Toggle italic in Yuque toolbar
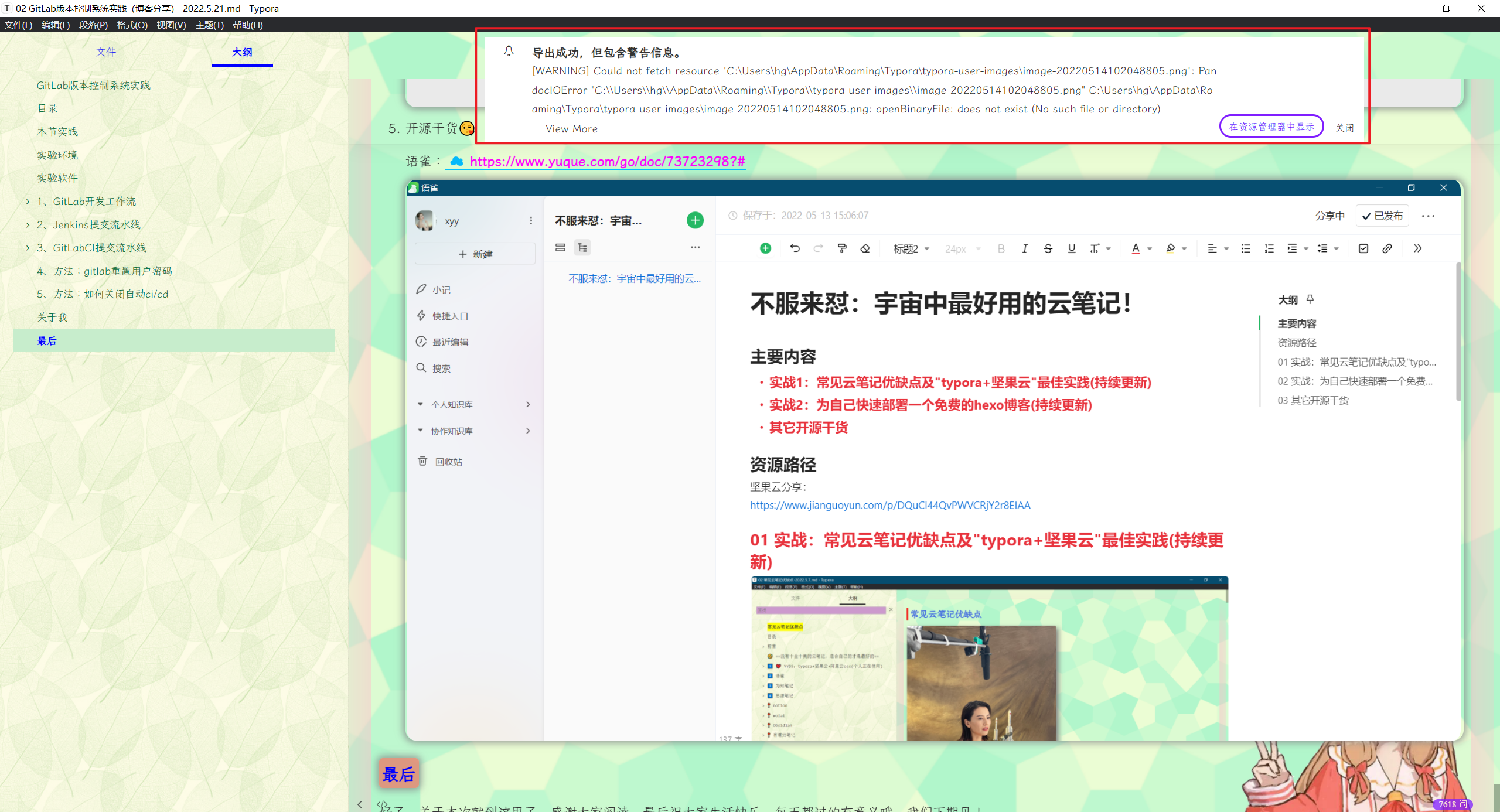 [1024, 248]
